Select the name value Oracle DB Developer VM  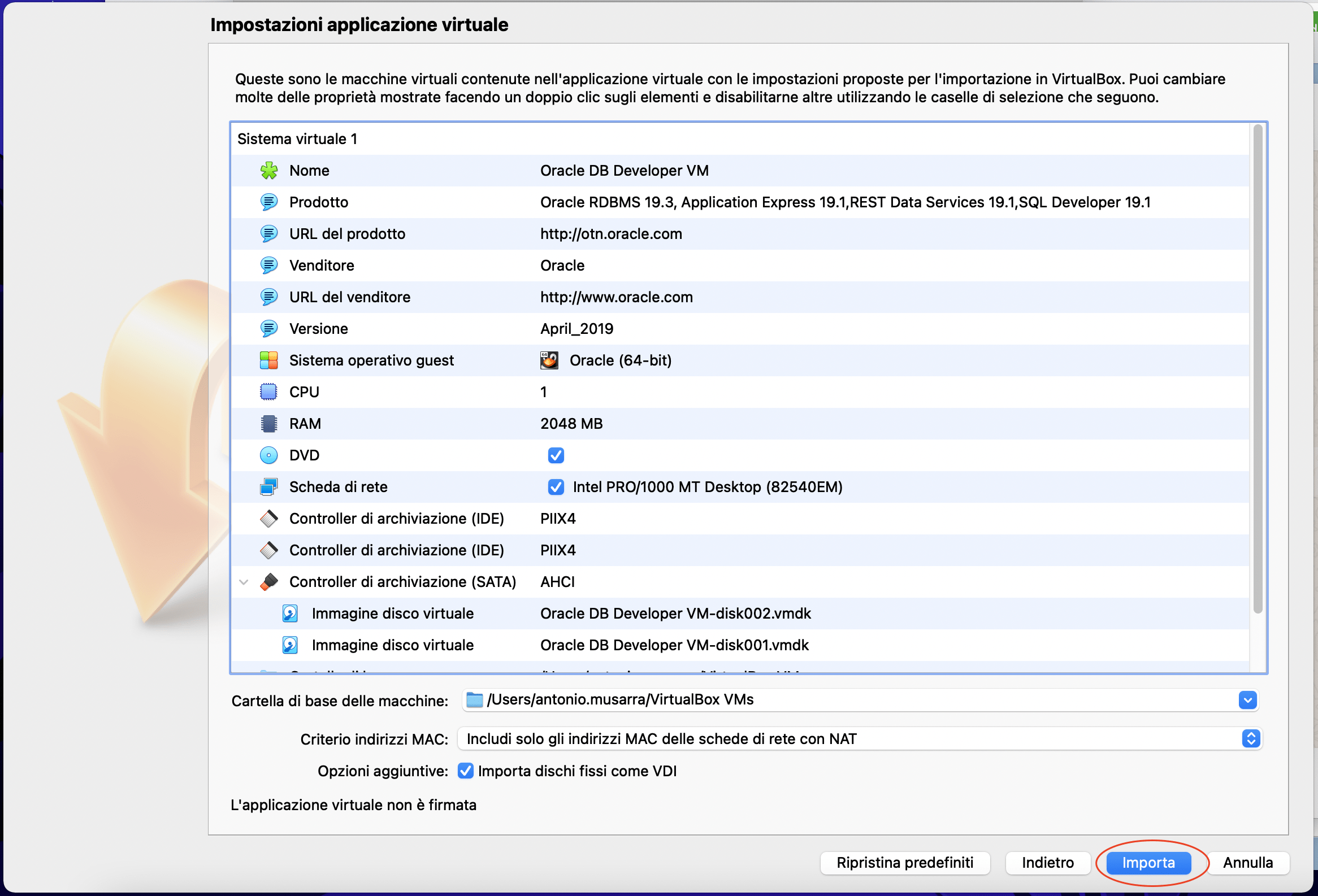point(625,171)
